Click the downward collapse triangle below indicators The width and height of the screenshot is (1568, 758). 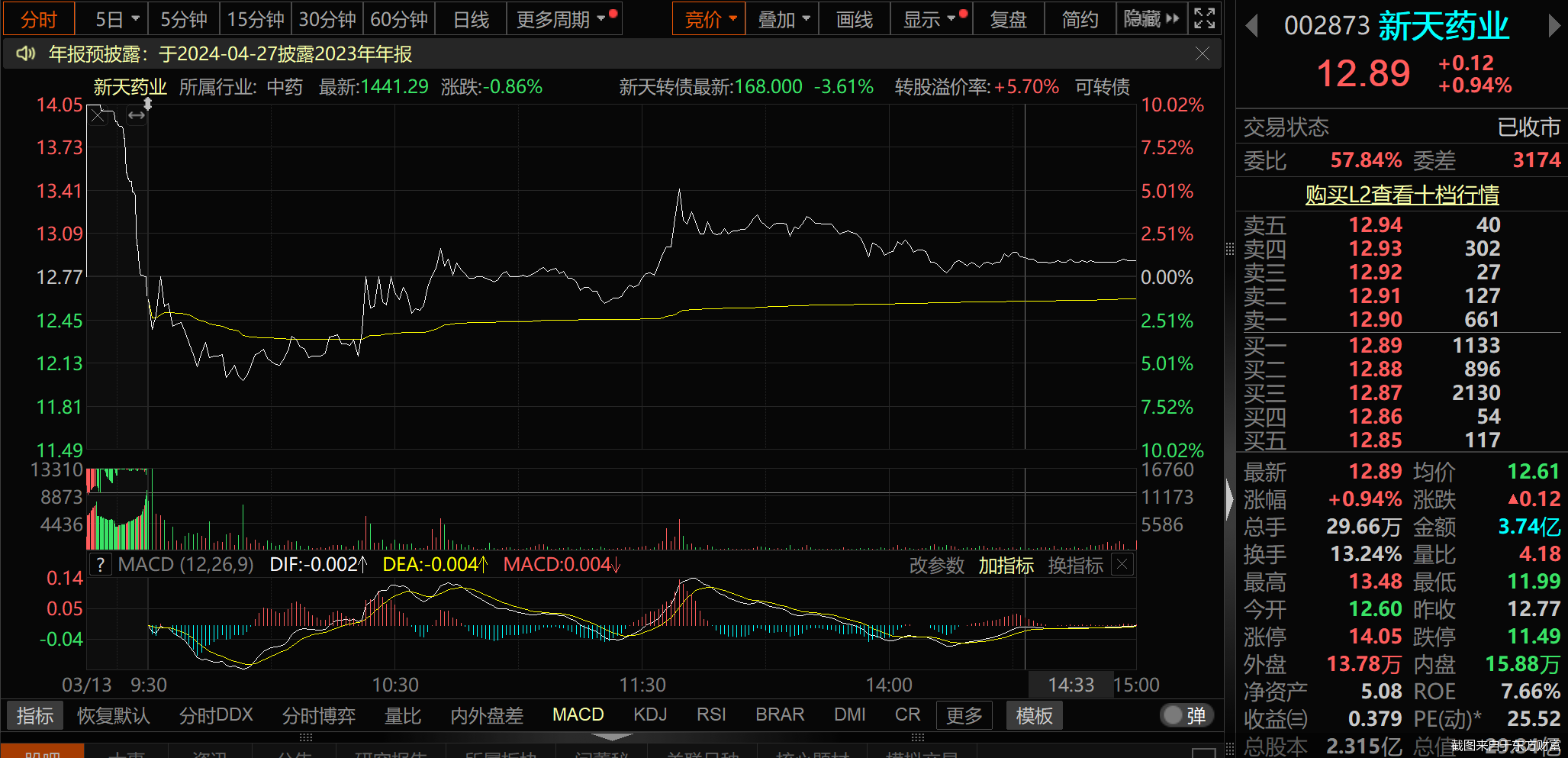click(x=612, y=737)
